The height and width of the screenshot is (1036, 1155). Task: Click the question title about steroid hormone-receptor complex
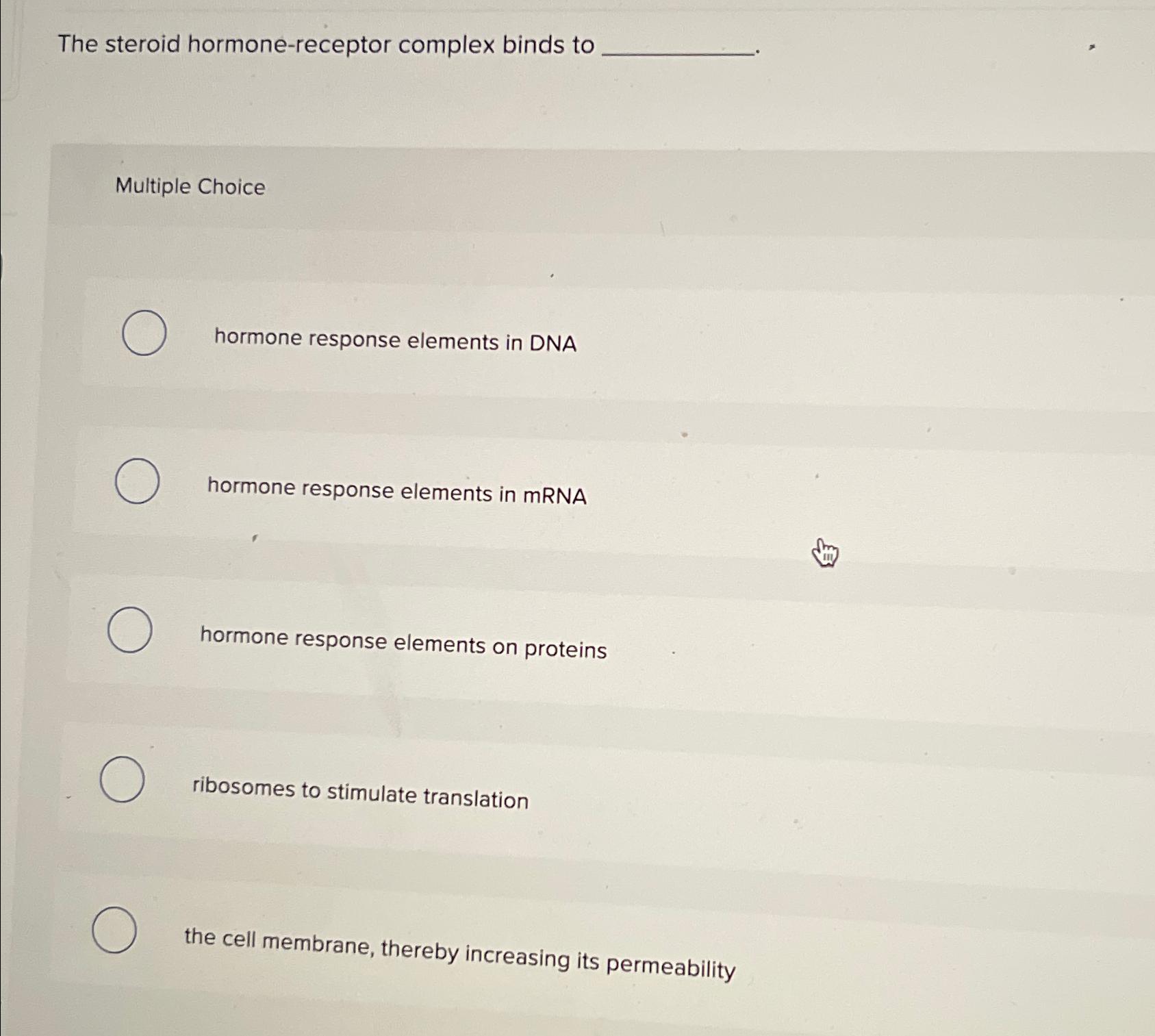322,45
